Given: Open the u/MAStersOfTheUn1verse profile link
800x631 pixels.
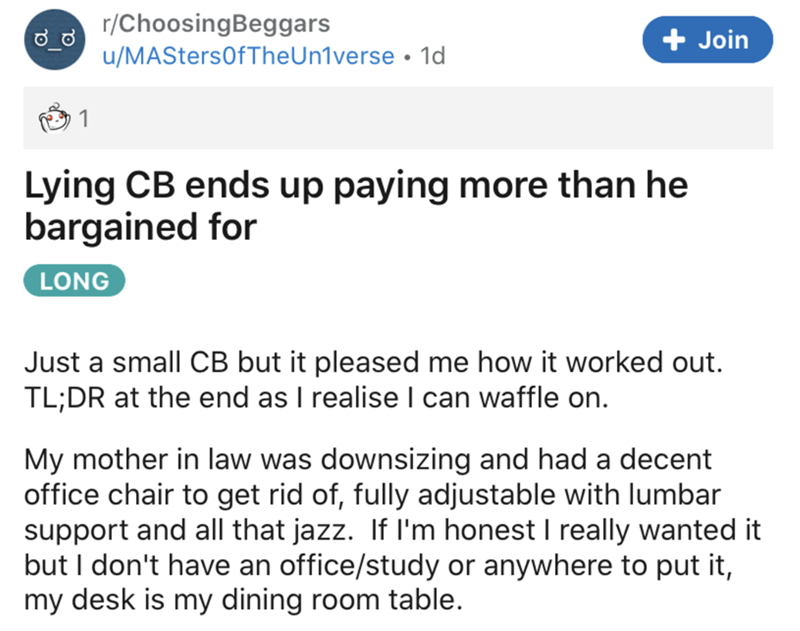Looking at the screenshot, I should tap(247, 56).
